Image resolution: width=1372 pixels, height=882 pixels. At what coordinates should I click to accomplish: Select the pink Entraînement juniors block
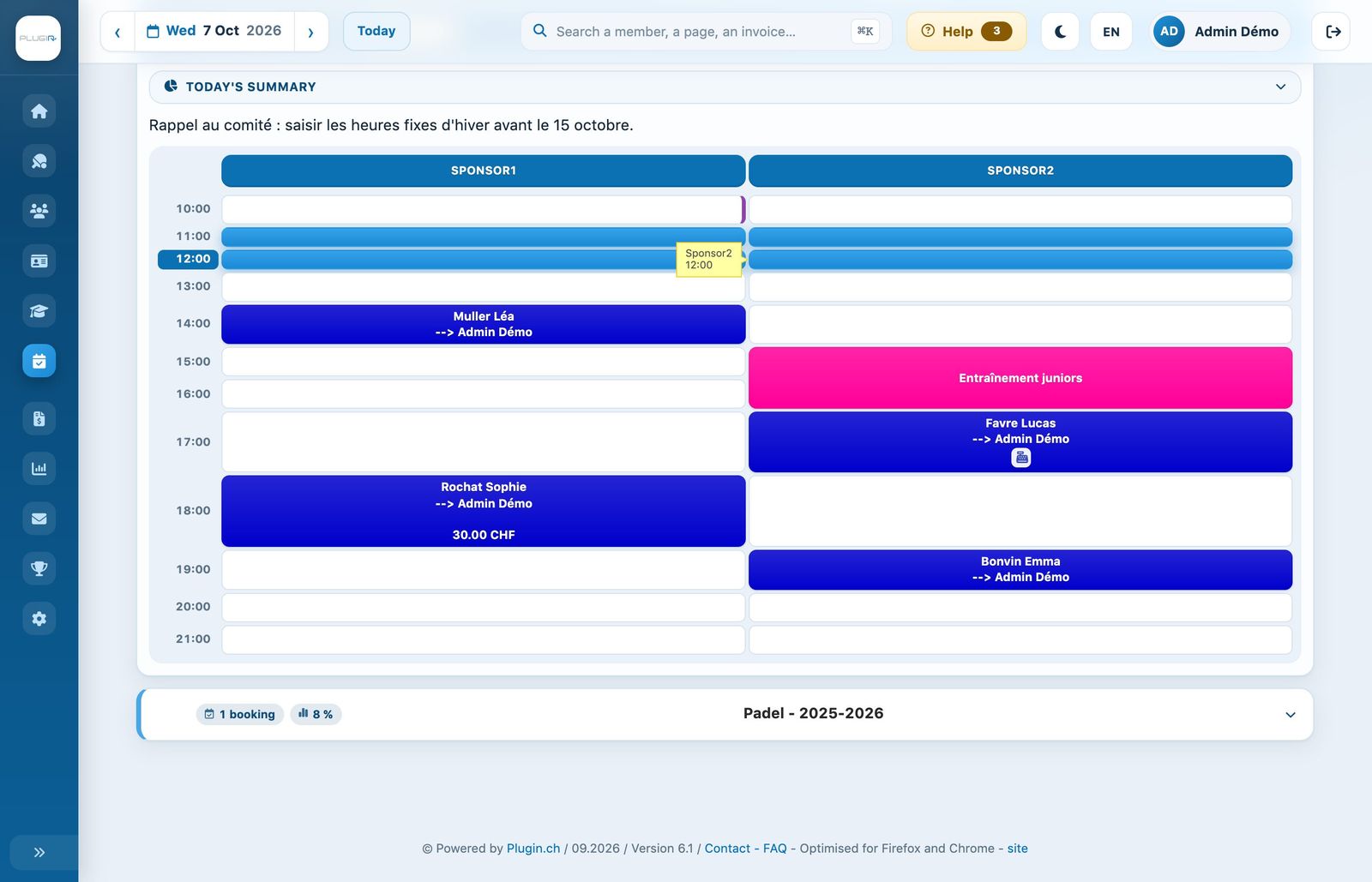coord(1020,378)
